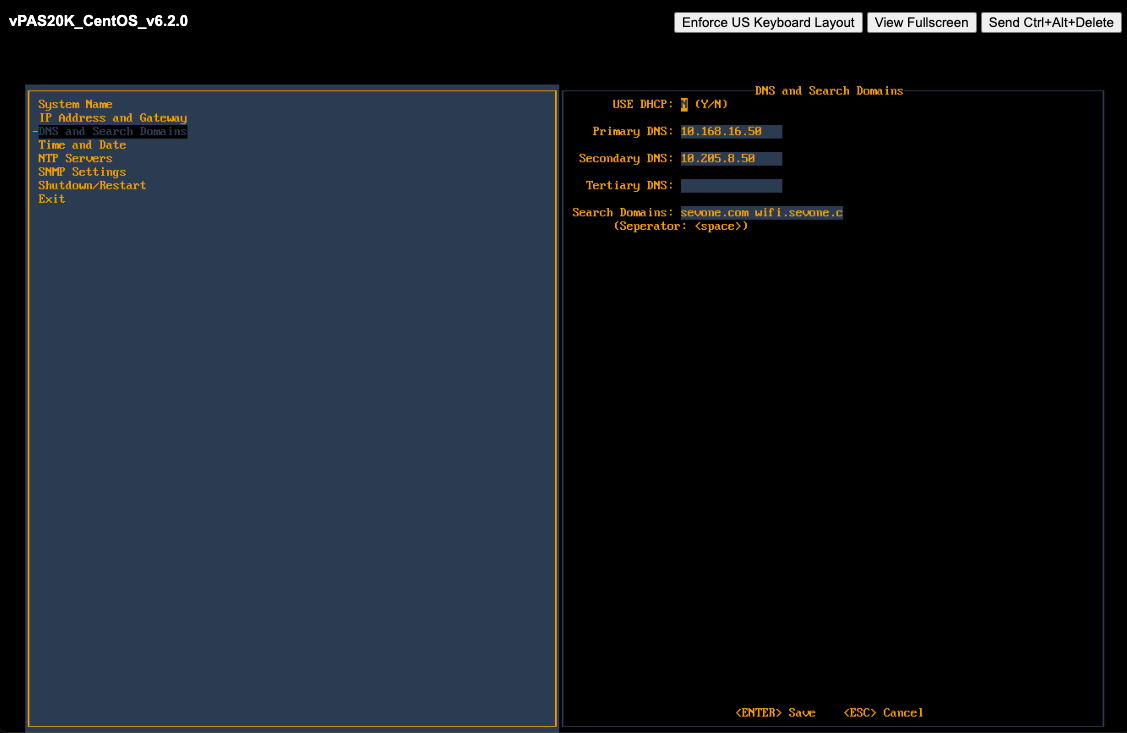Click the <ENTER> Save option

pyautogui.click(x=776, y=713)
